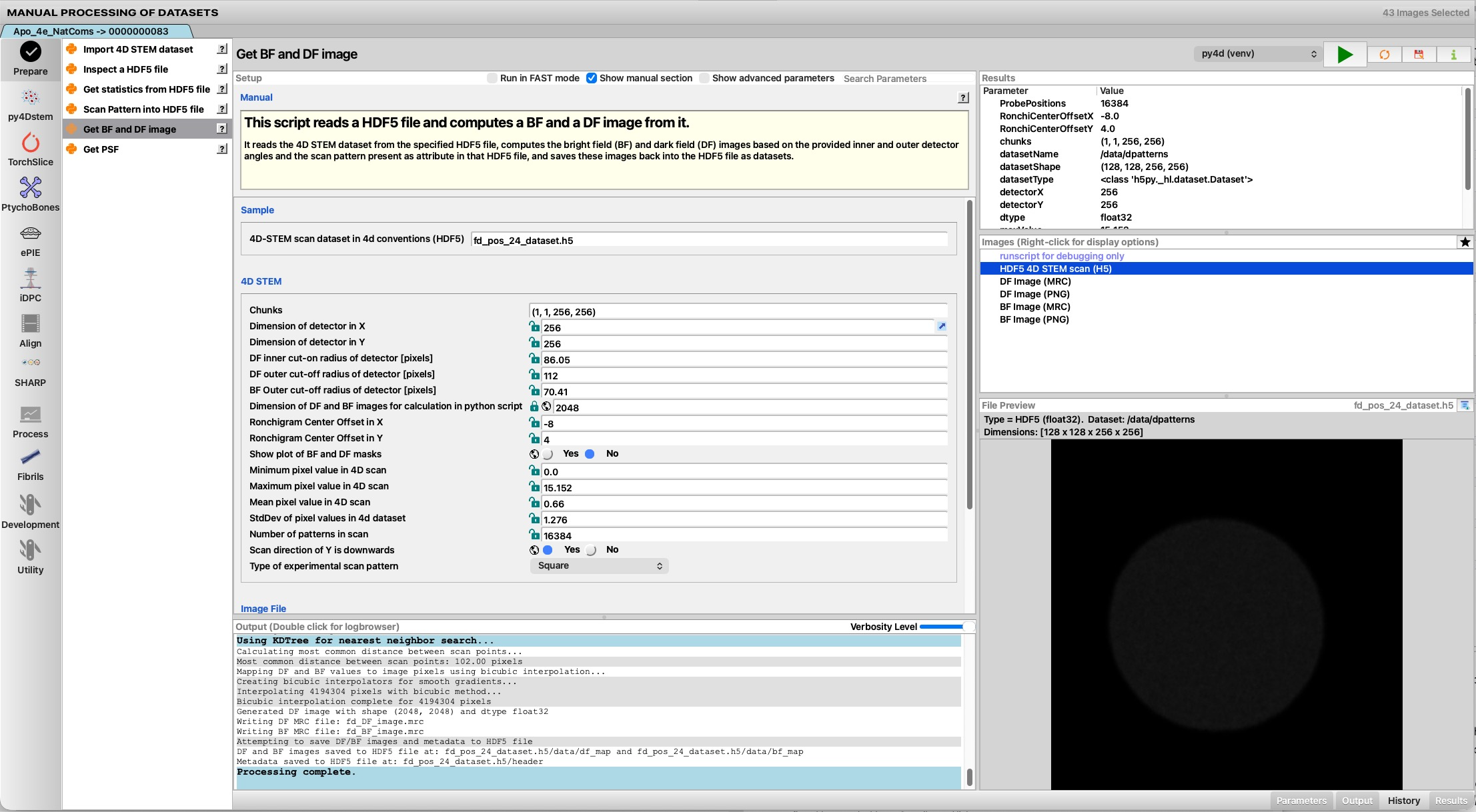Select Yes for Y scan direction downwards

tap(548, 550)
